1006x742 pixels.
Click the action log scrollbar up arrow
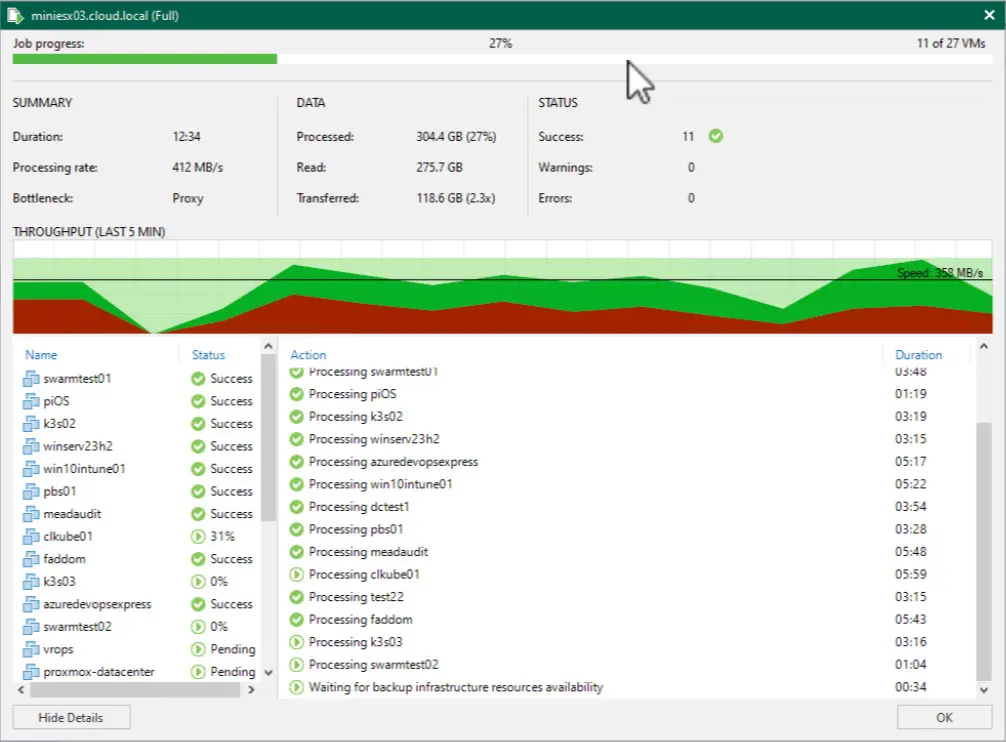[984, 347]
